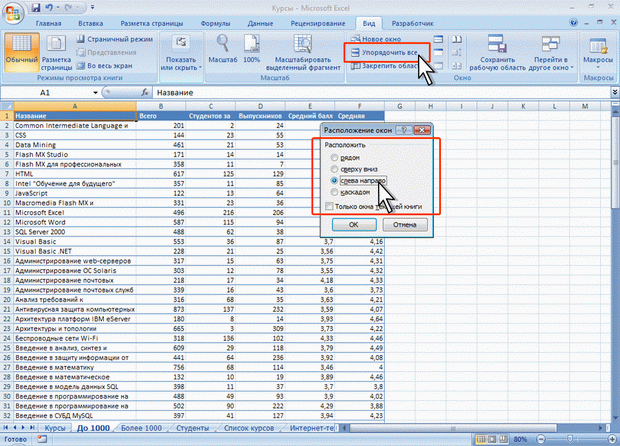Switch to Page Layout (Разметка страницы) view
This screenshot has width=620, height=446.
56,51
